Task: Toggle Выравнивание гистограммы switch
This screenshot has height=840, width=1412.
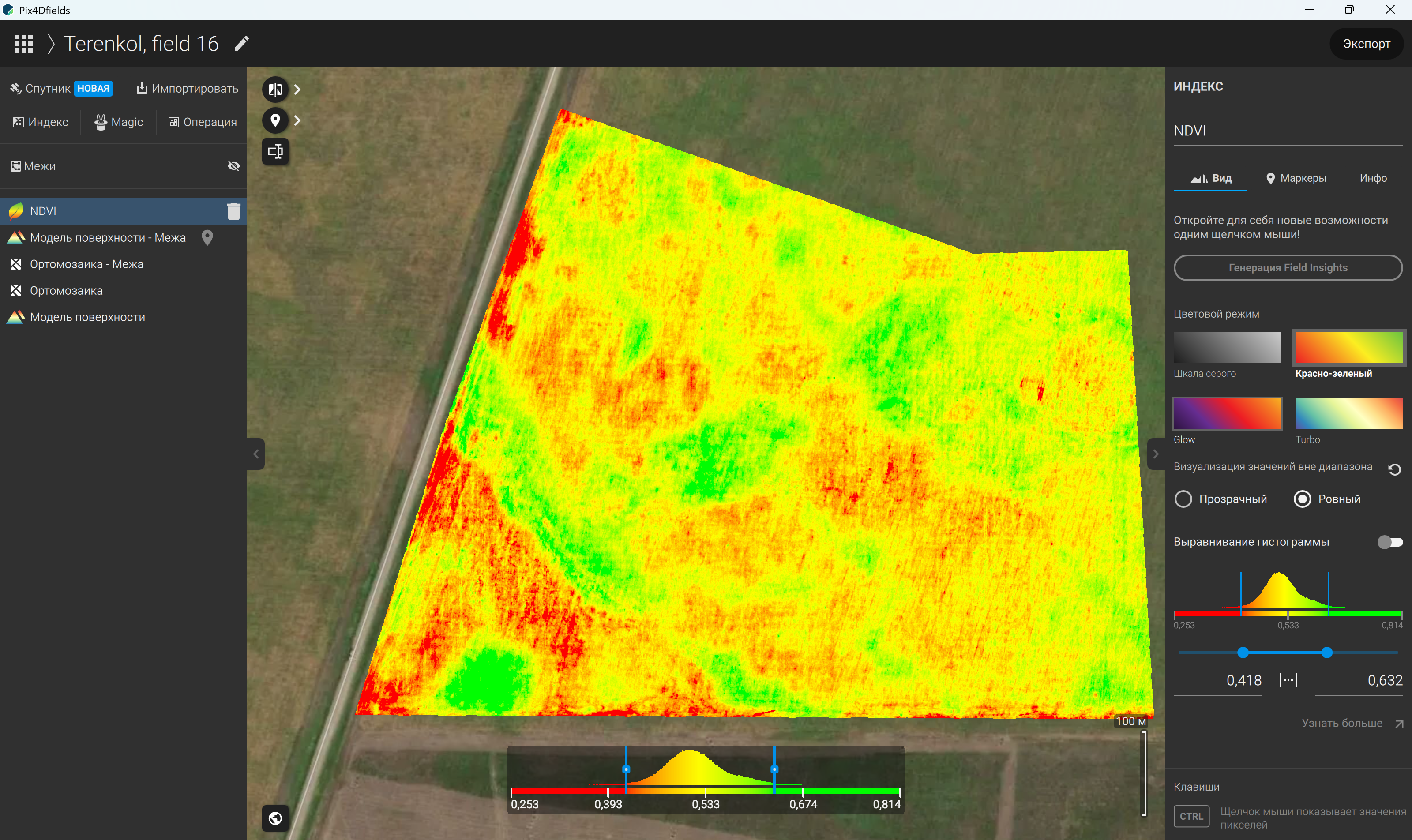Action: tap(1390, 542)
